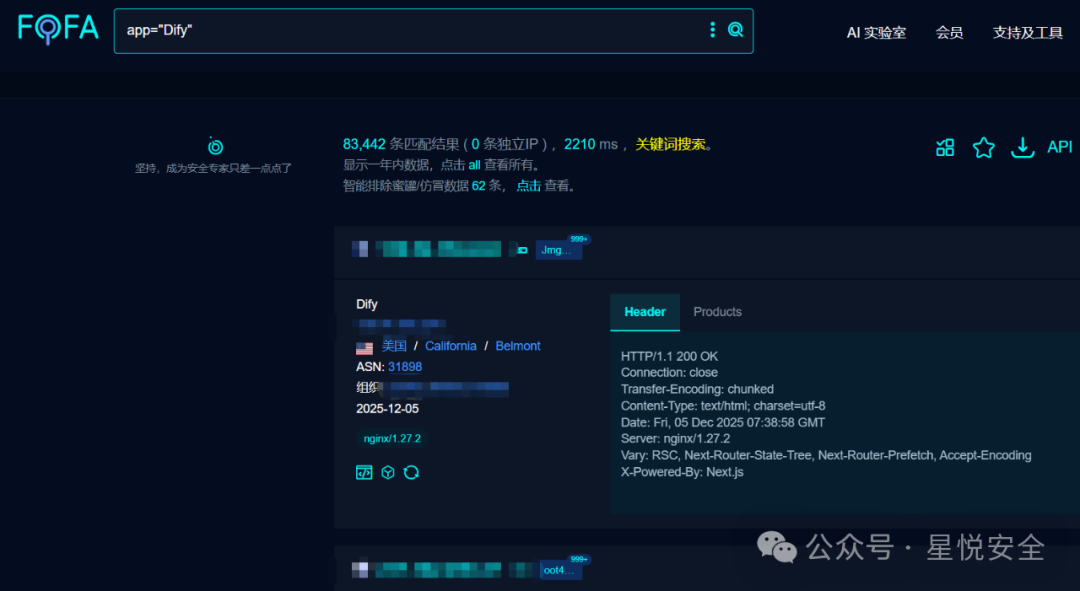Click the link icon beside first result host

pos(522,250)
